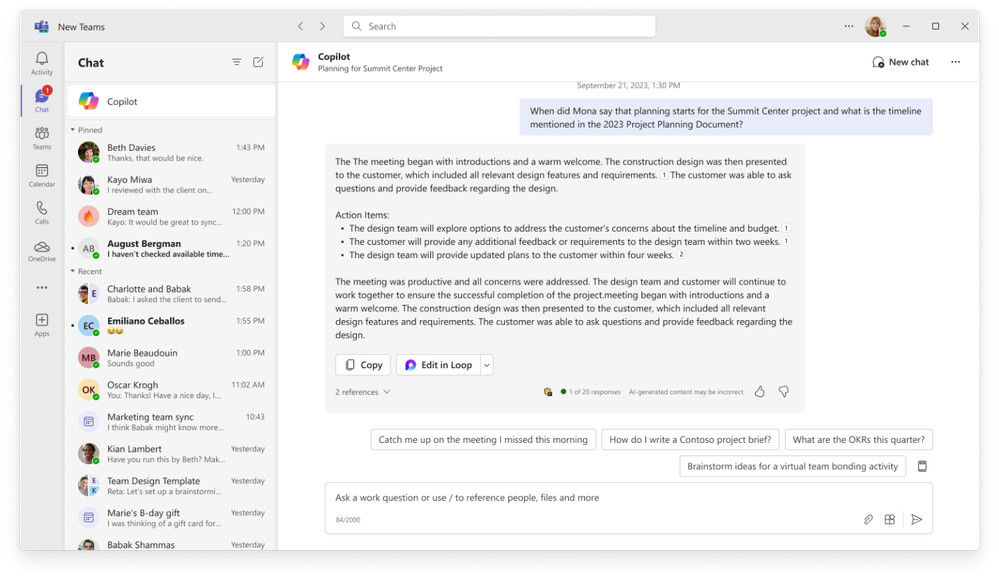Click citation 1 after 'timeline and budget'
Viewport: 999px width, 579px height.
(786, 228)
